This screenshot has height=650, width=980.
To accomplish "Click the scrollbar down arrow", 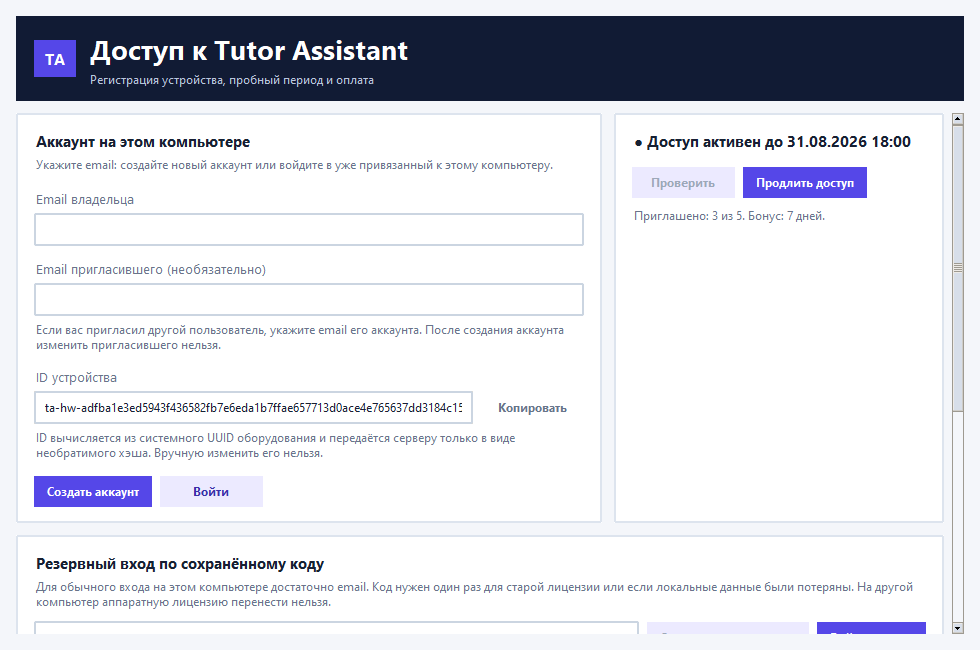I will click(958, 628).
